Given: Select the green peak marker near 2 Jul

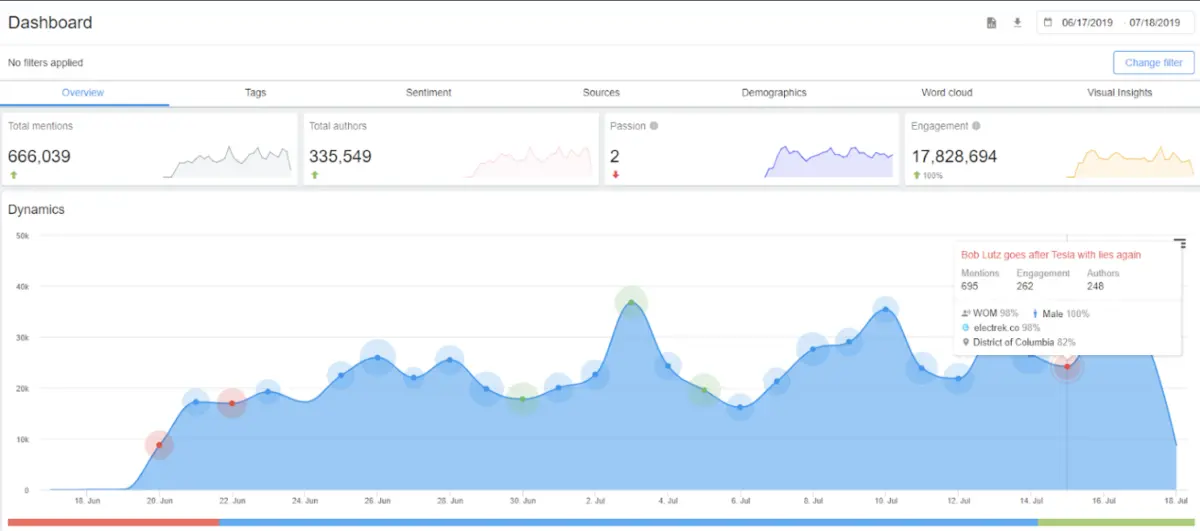Looking at the screenshot, I should 631,302.
